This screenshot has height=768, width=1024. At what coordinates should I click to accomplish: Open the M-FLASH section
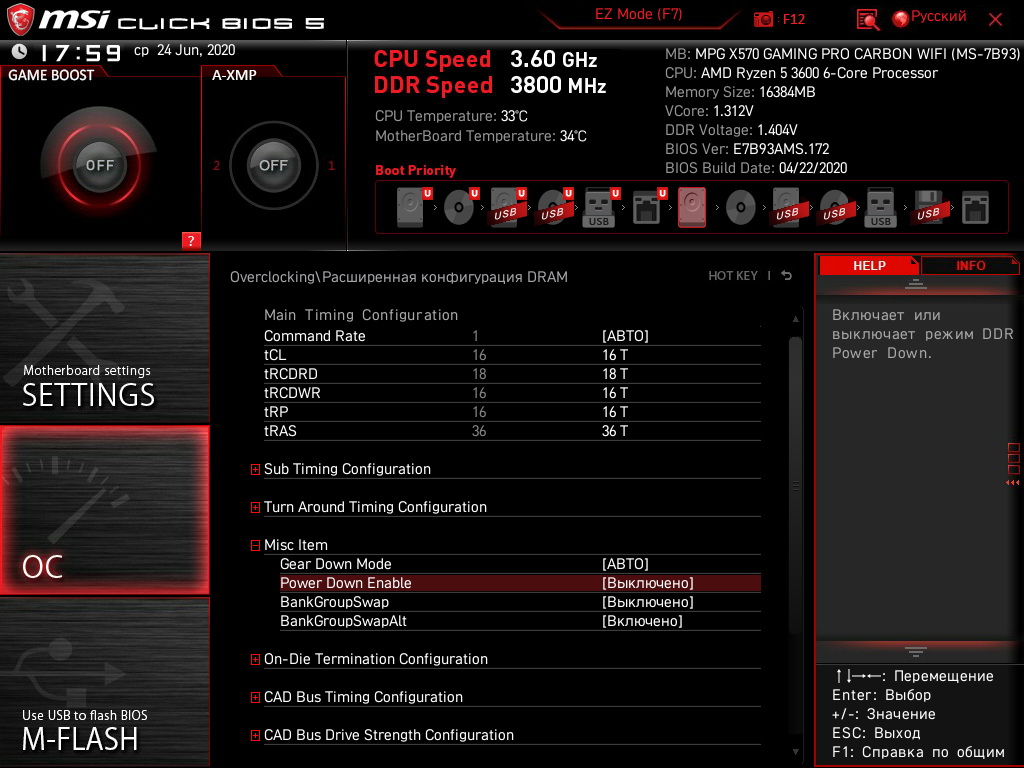[x=104, y=682]
